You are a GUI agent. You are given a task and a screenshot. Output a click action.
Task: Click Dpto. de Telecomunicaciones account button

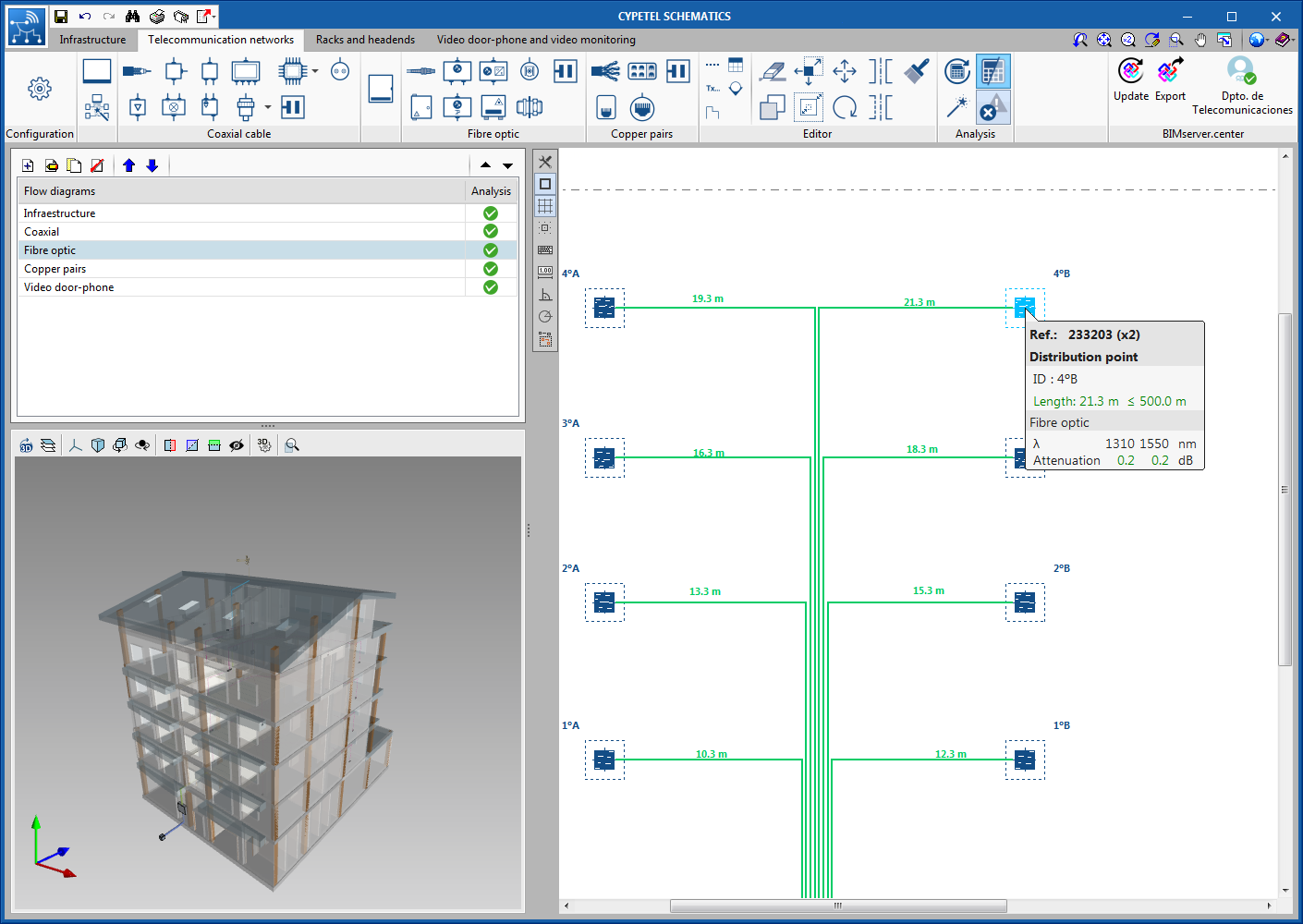click(x=1242, y=86)
